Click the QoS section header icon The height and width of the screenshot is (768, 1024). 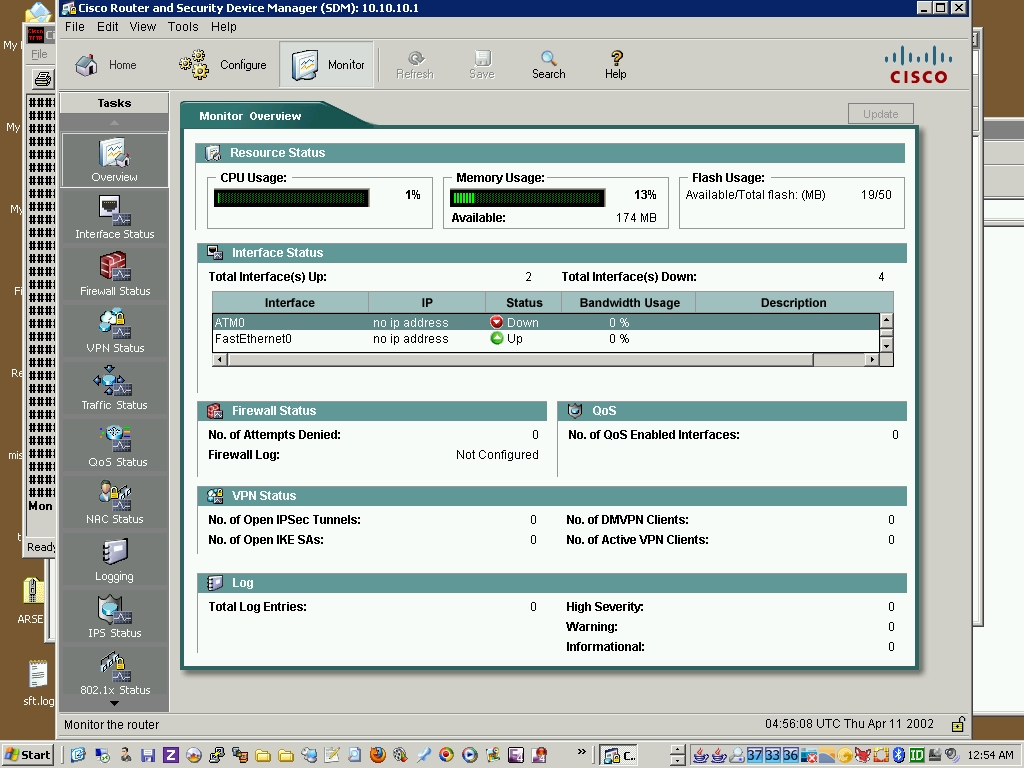click(x=575, y=411)
